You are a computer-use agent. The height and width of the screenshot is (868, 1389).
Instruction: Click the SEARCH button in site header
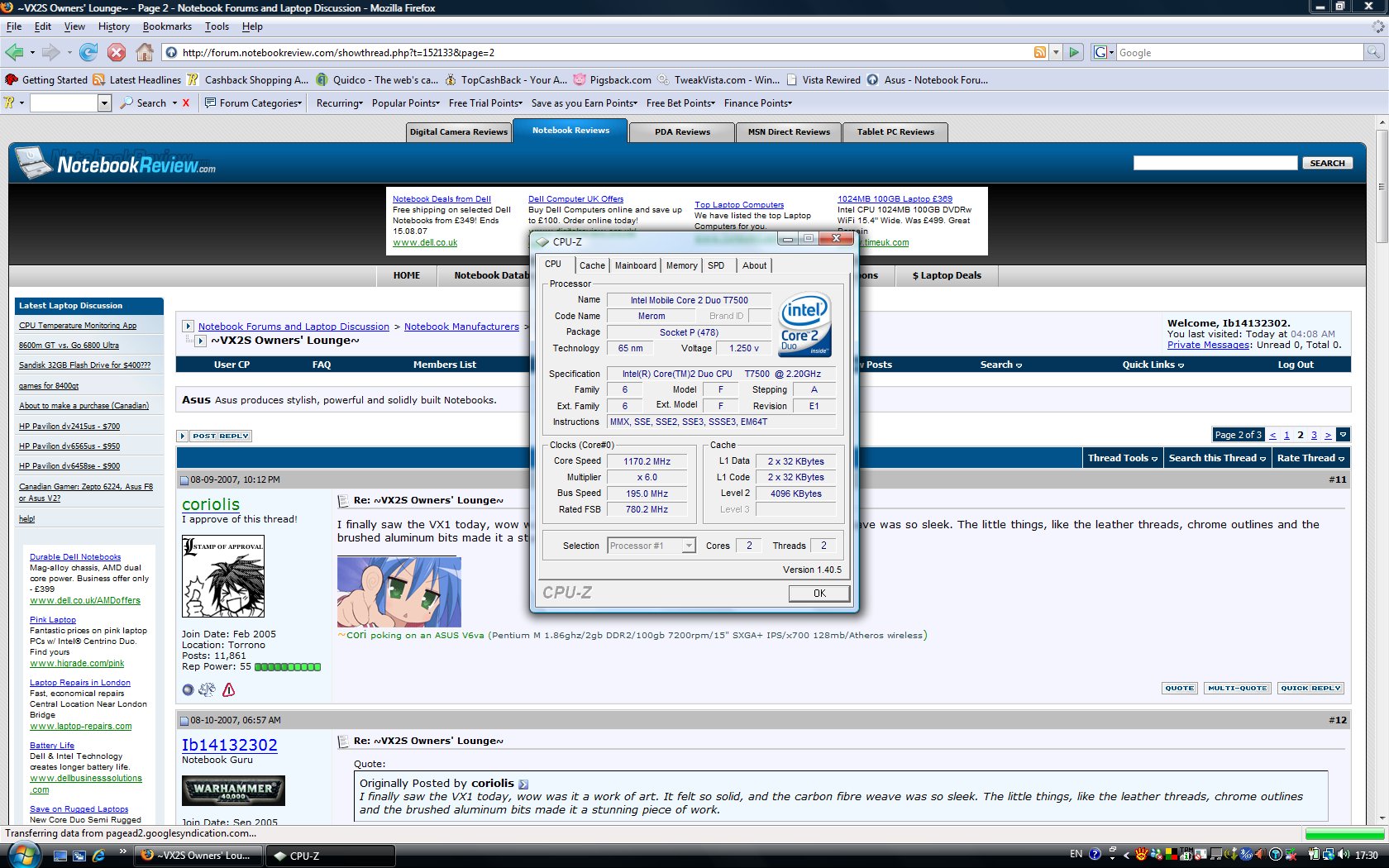pyautogui.click(x=1327, y=163)
